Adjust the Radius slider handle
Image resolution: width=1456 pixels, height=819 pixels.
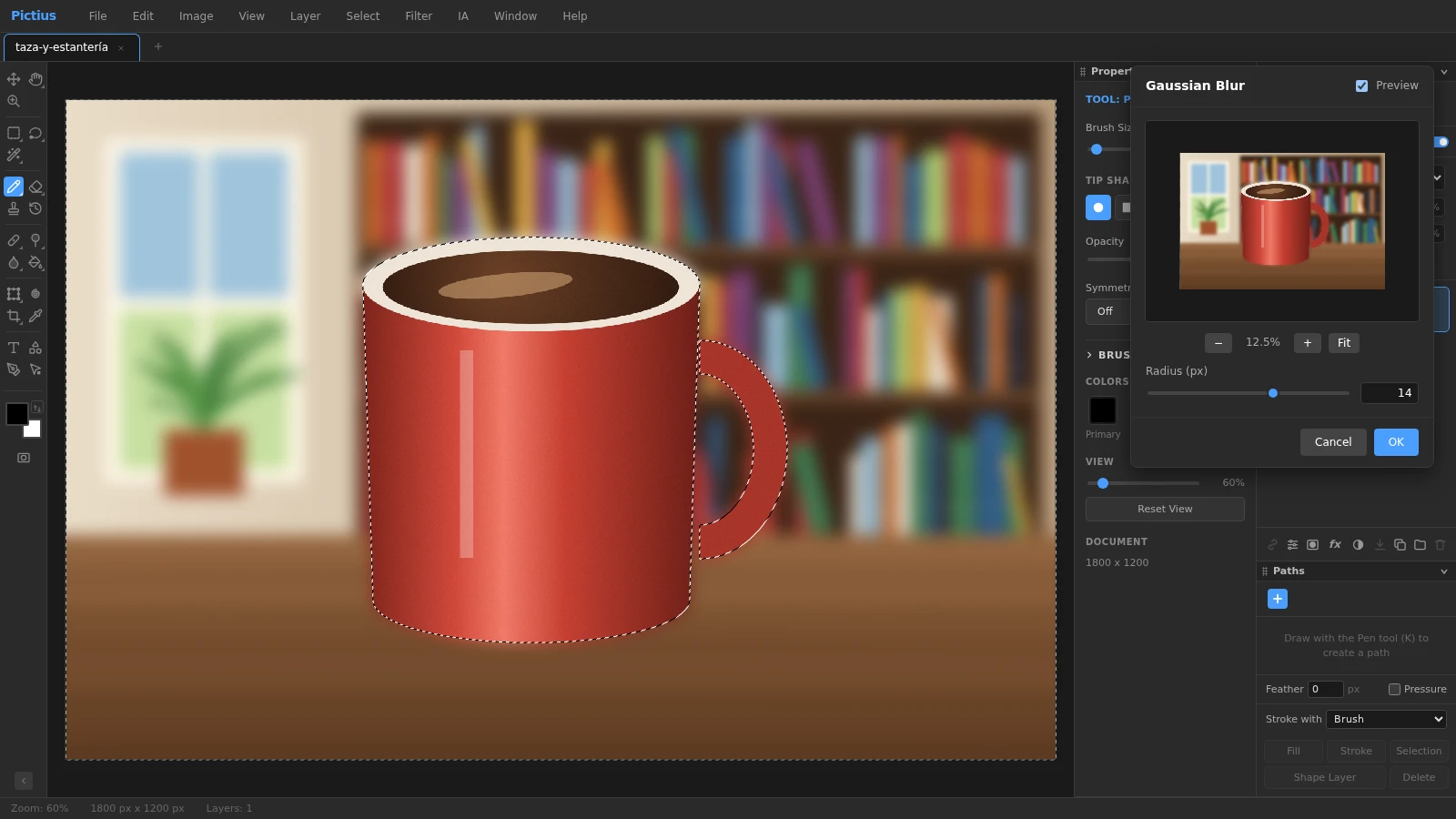coord(1273,393)
